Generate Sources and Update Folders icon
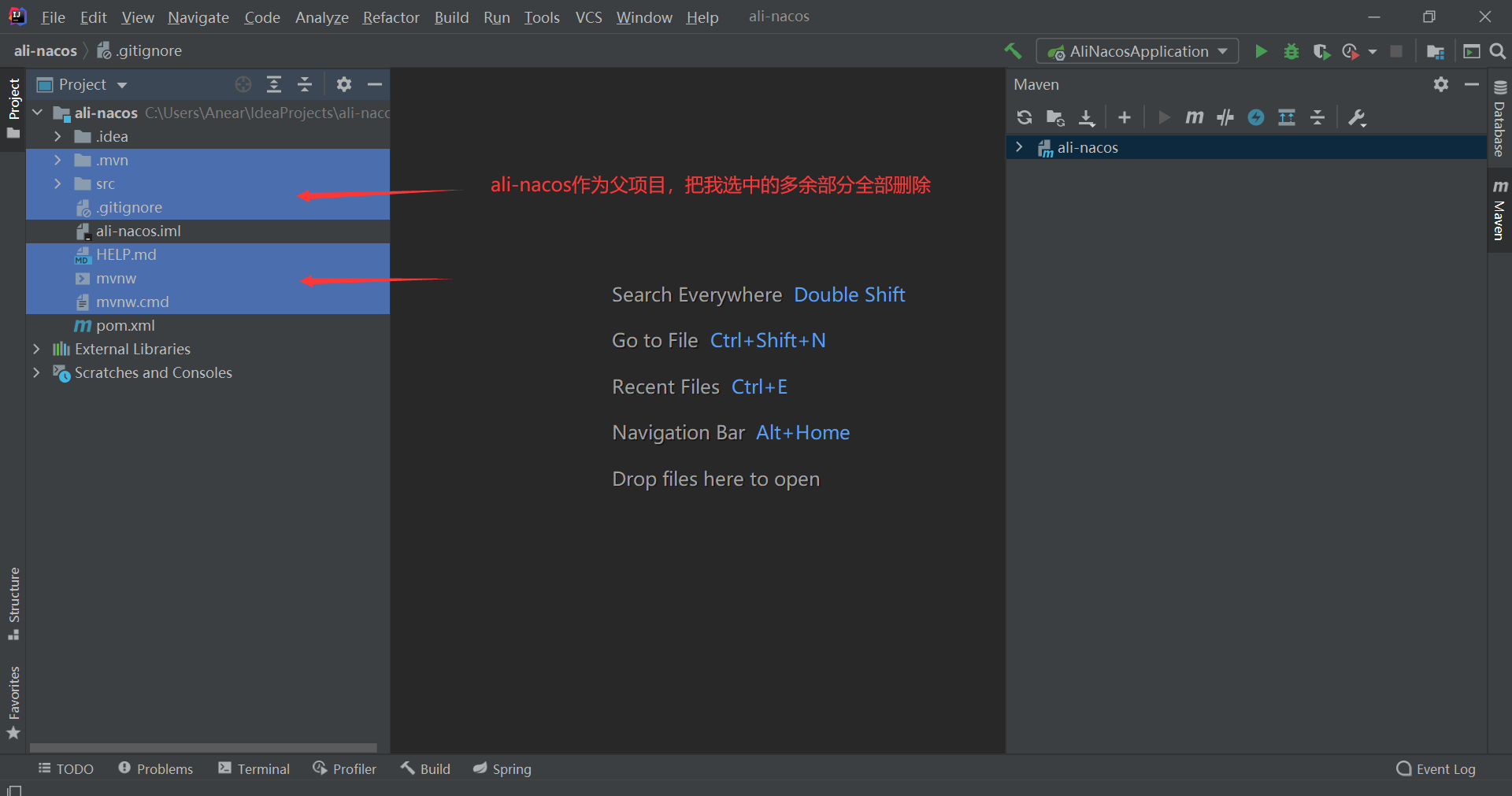Image resolution: width=1512 pixels, height=796 pixels. [x=1055, y=117]
